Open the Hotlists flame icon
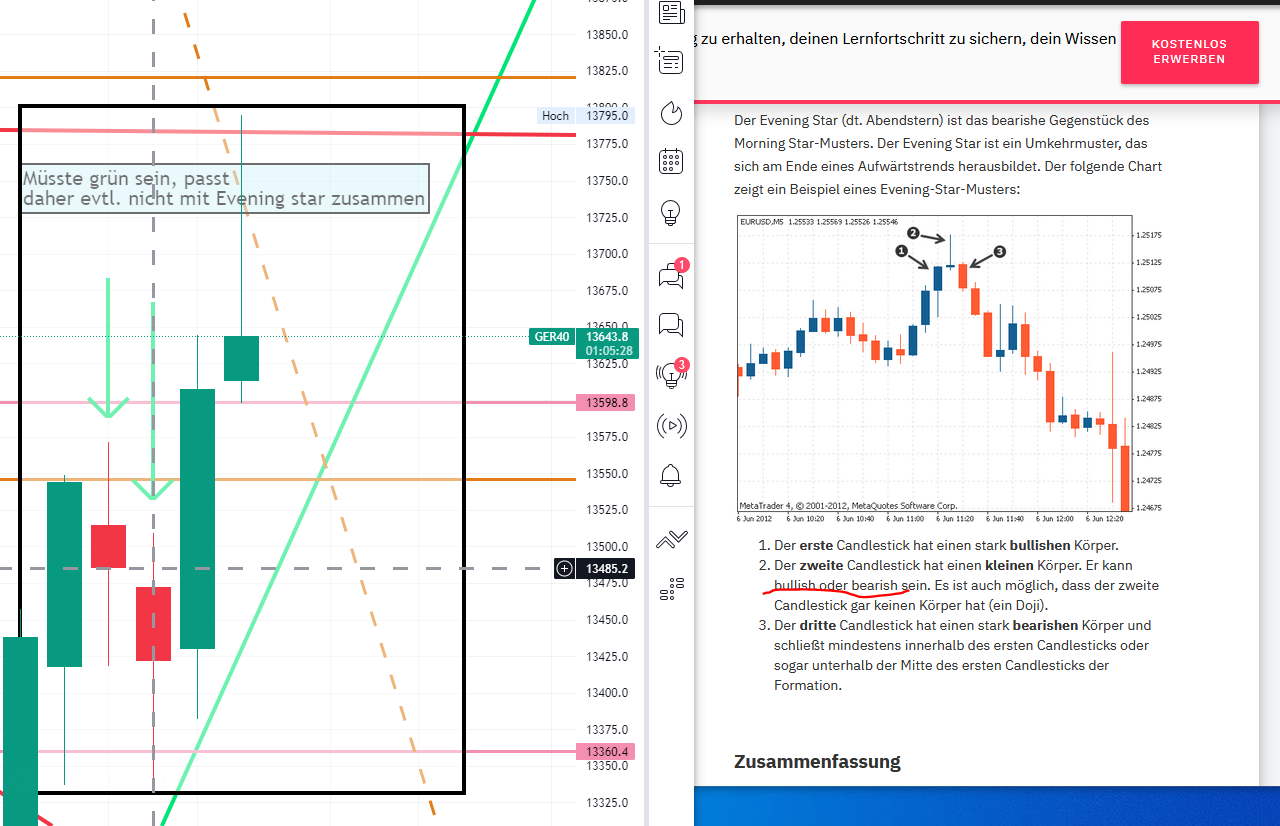Image resolution: width=1280 pixels, height=826 pixels. click(671, 113)
